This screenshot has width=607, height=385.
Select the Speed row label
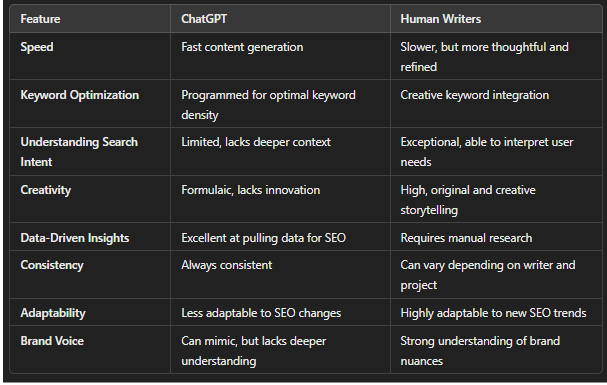coord(37,47)
